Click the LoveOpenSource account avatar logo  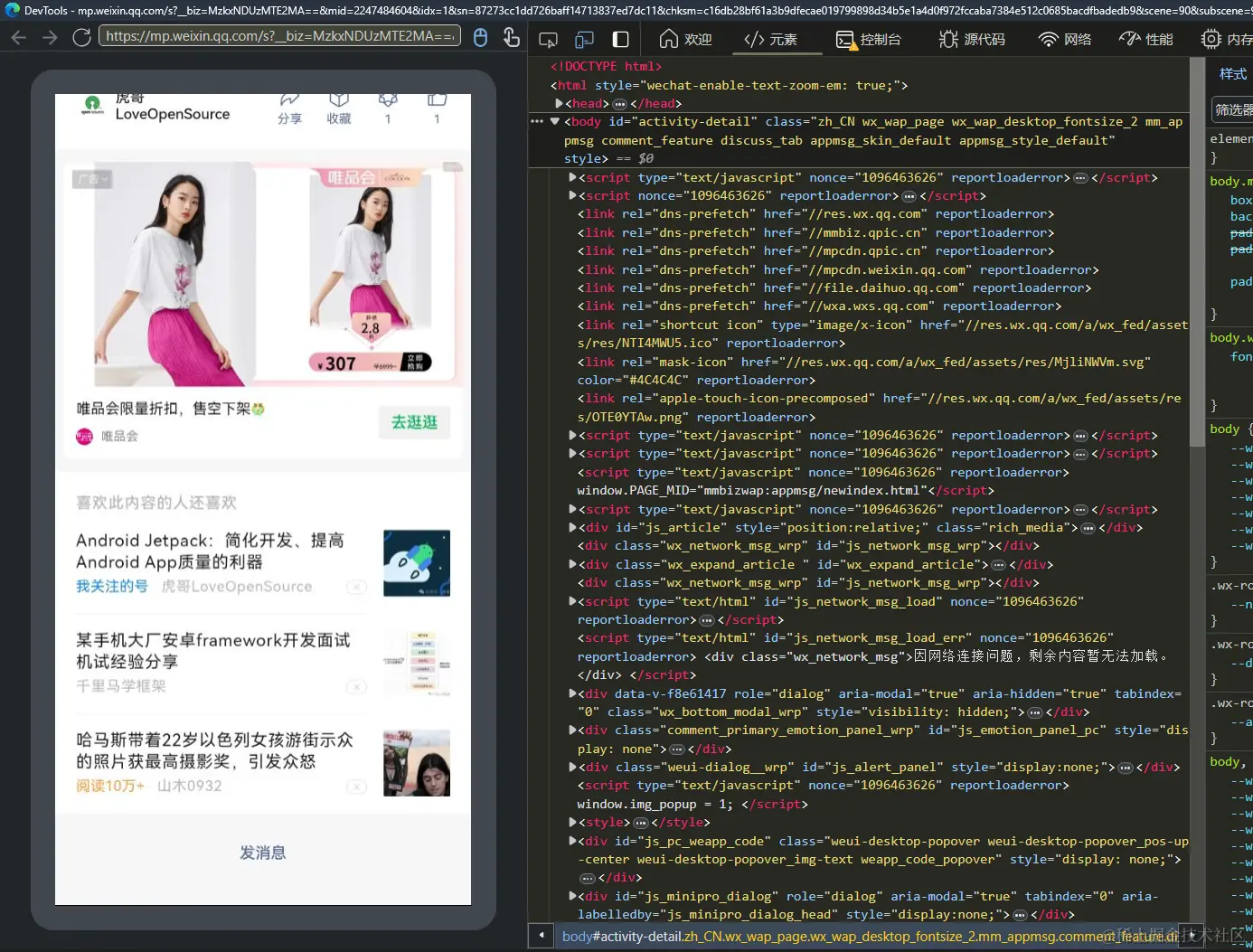pos(92,106)
